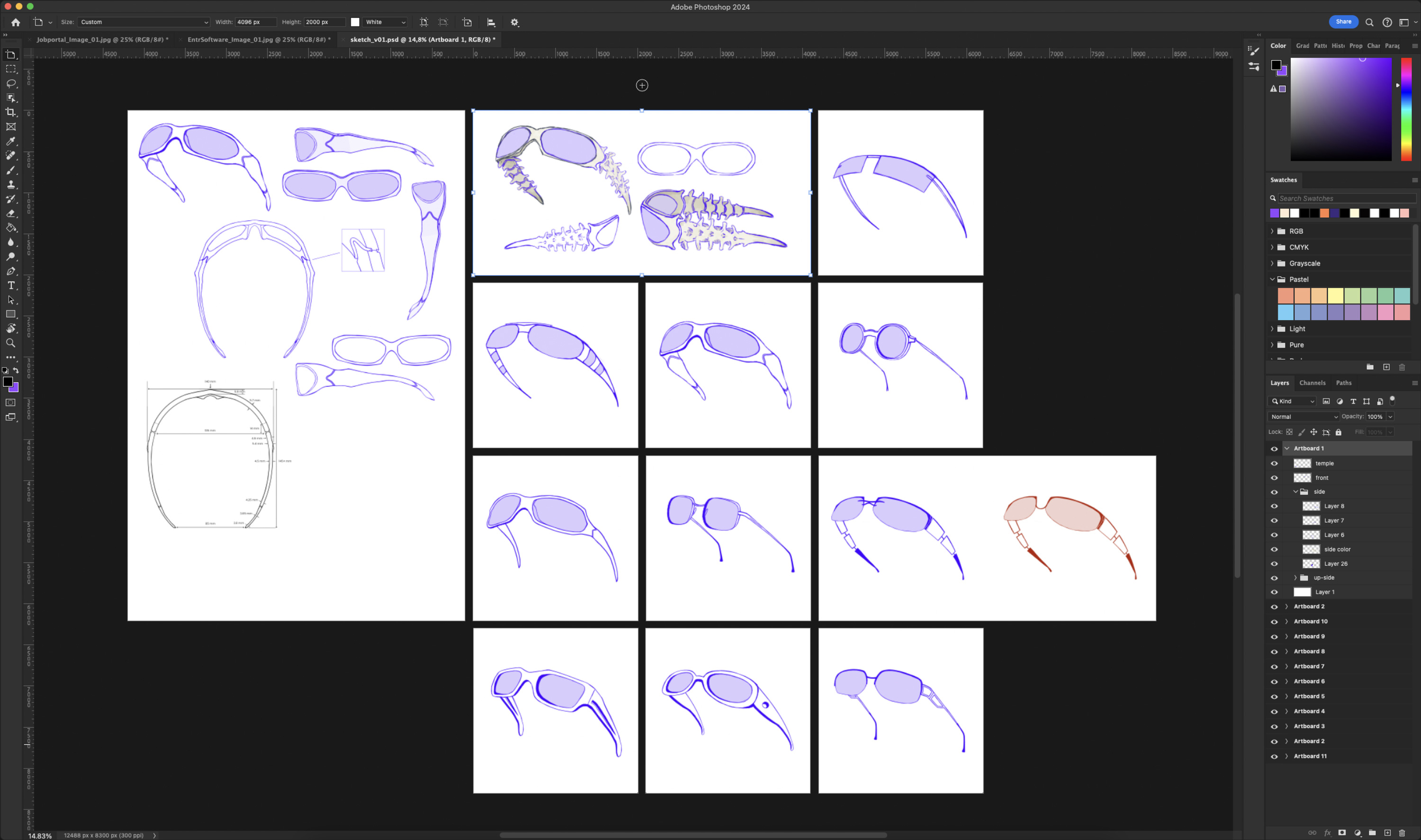Click the Share button
The image size is (1421, 840).
(1343, 21)
